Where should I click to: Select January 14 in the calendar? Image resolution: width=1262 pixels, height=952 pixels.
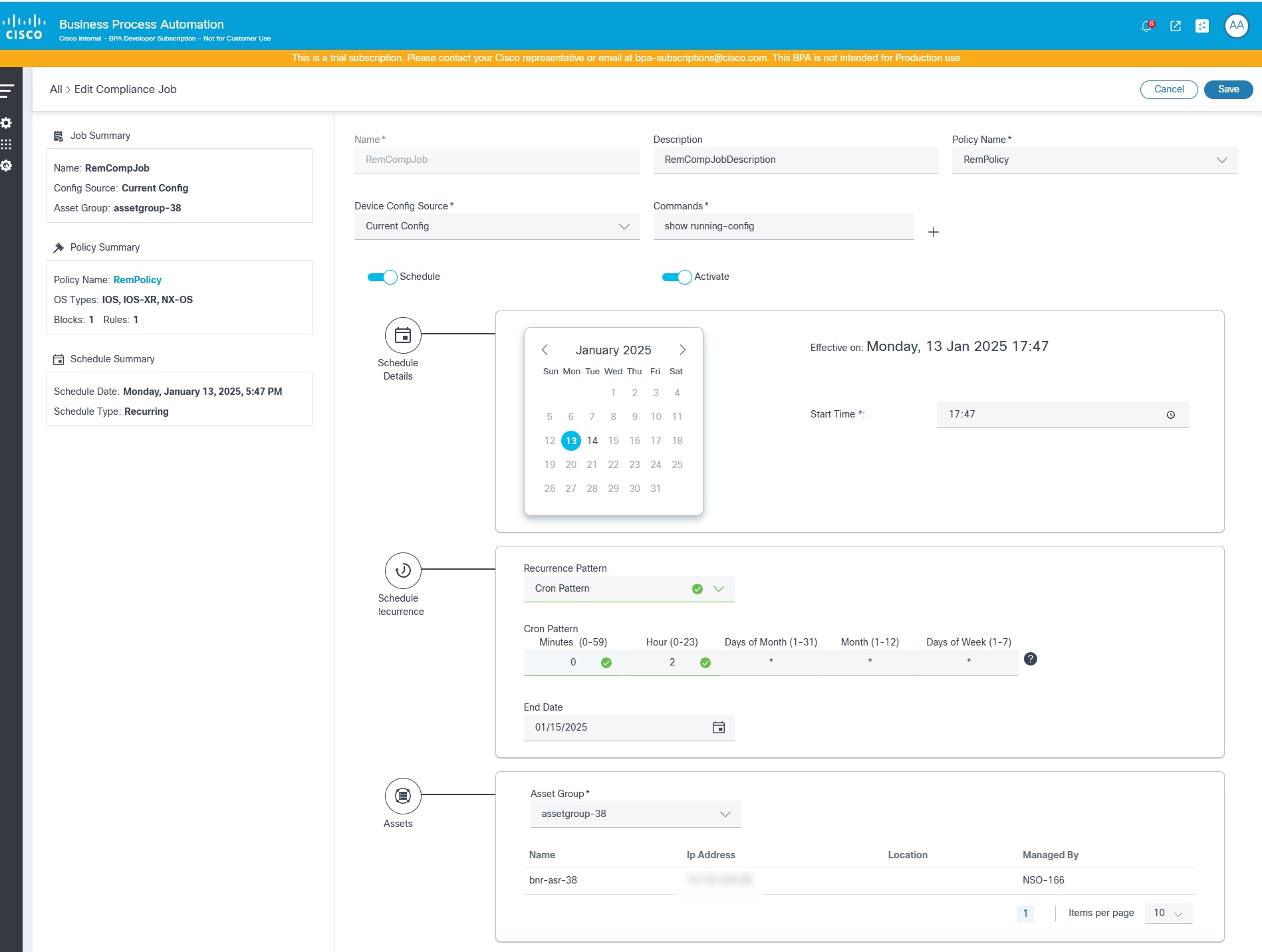[x=592, y=441]
